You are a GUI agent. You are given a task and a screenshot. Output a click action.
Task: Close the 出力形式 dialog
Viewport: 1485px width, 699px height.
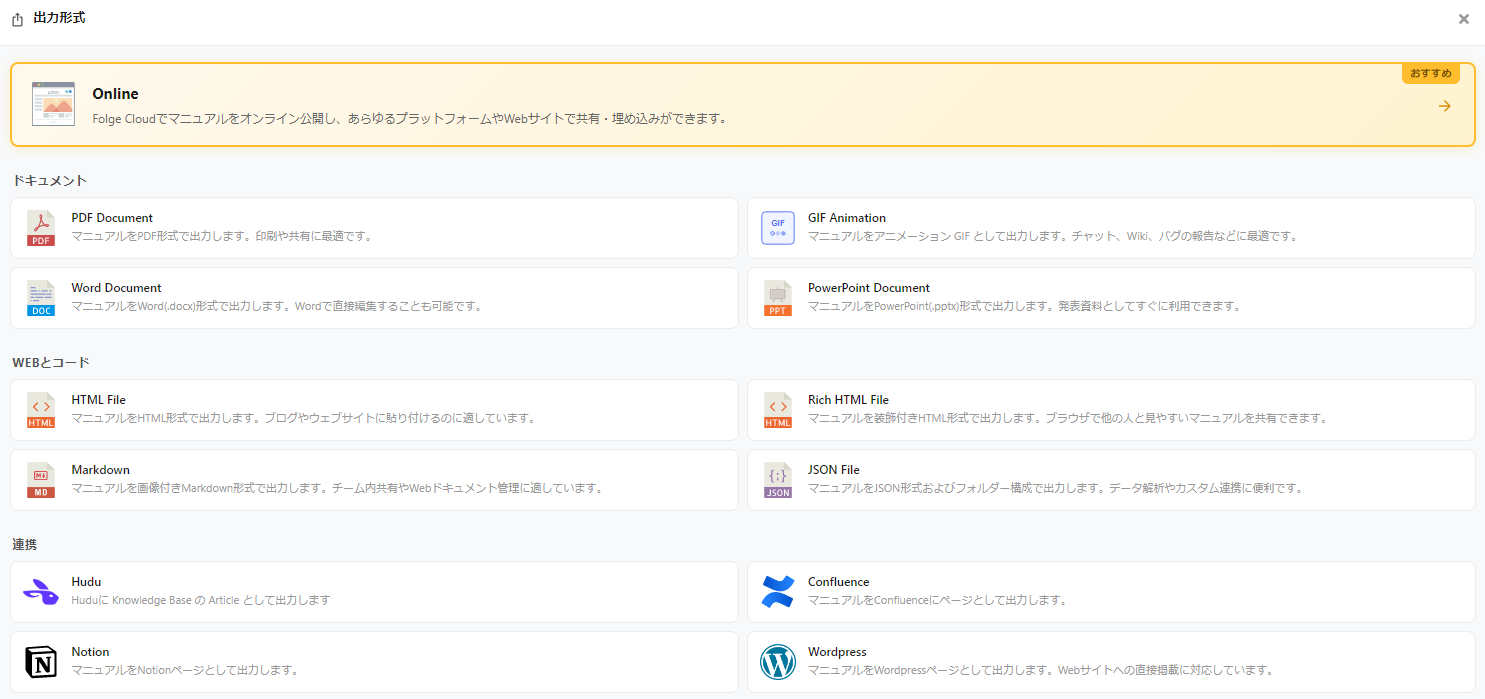click(1464, 19)
